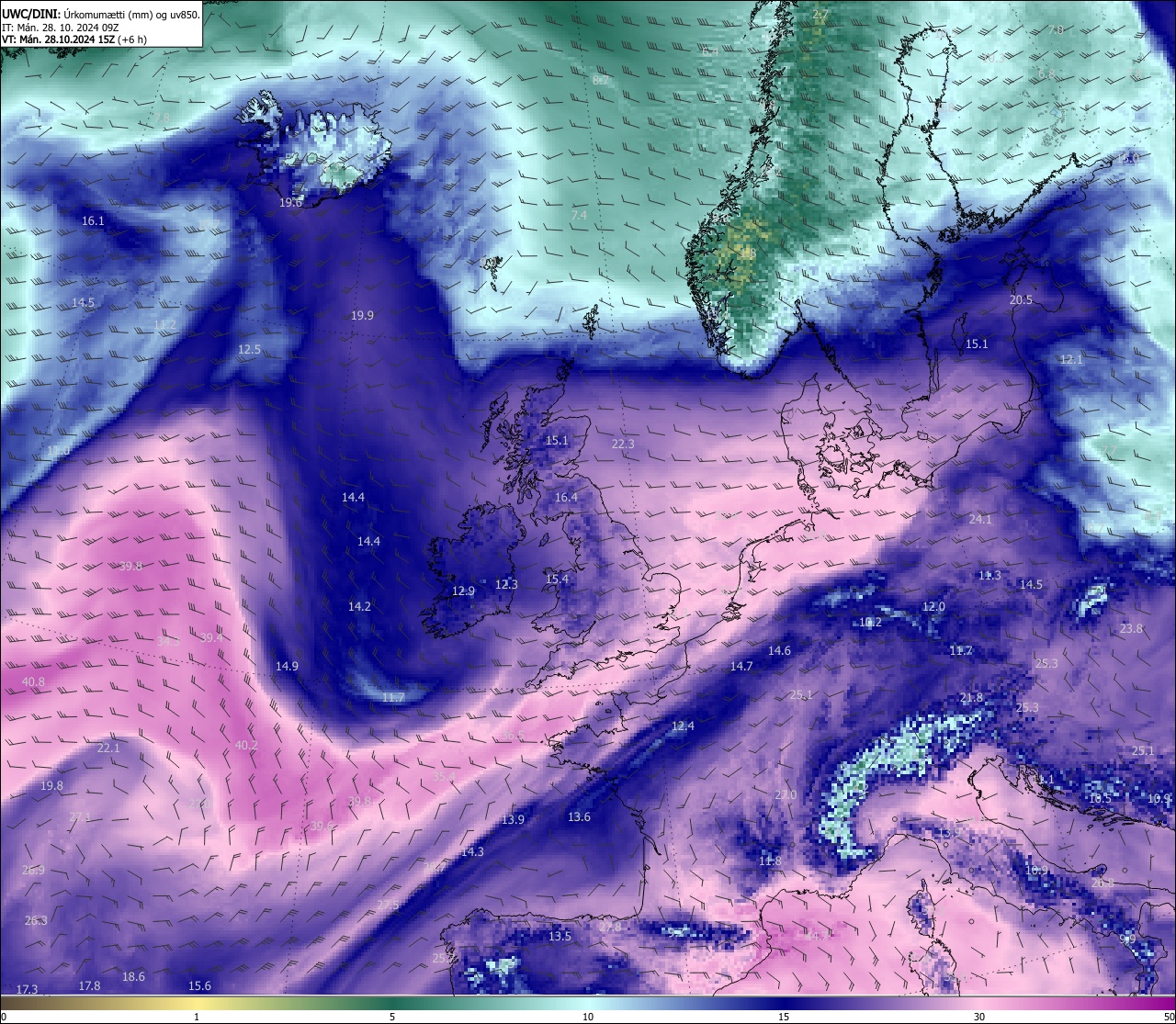
Task: Click the 16.1 value west of Iceland
Action: click(93, 221)
